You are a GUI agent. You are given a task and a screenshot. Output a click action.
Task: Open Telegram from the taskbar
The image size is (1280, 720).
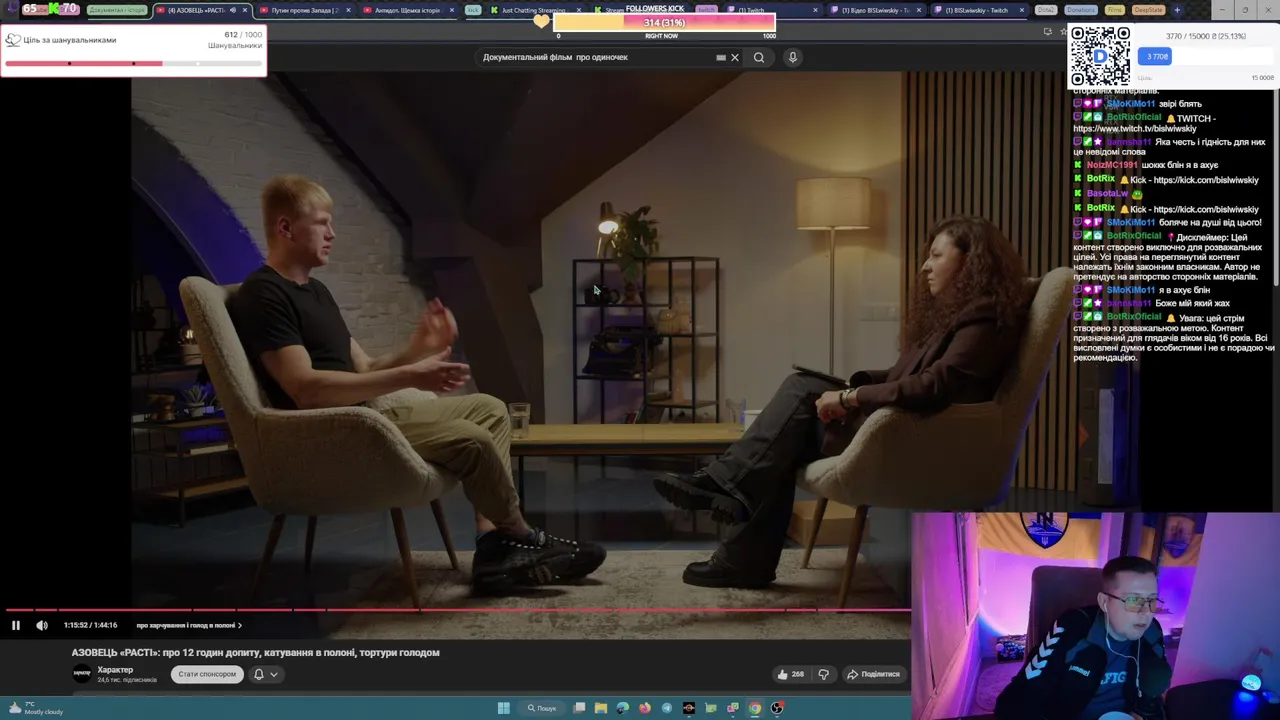point(667,708)
